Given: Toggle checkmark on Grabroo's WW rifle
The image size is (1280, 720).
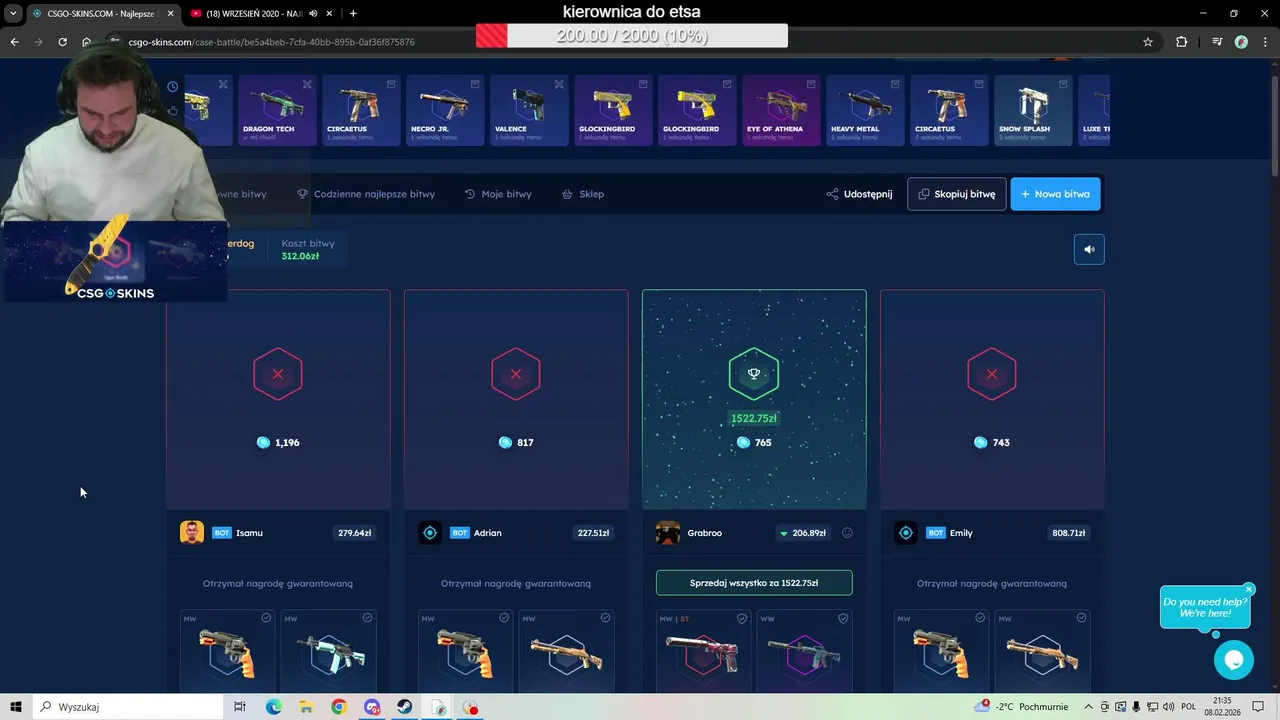Looking at the screenshot, I should 843,618.
